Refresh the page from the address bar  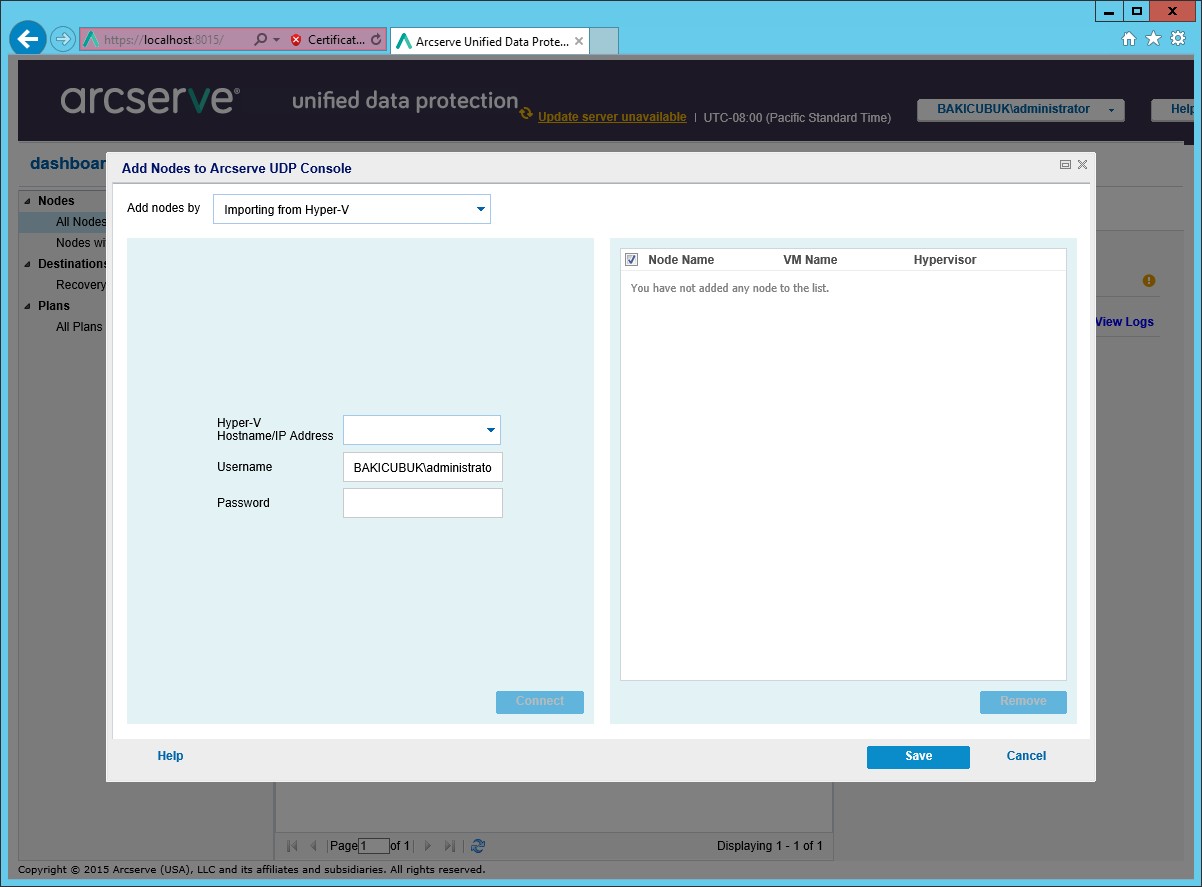click(x=376, y=40)
